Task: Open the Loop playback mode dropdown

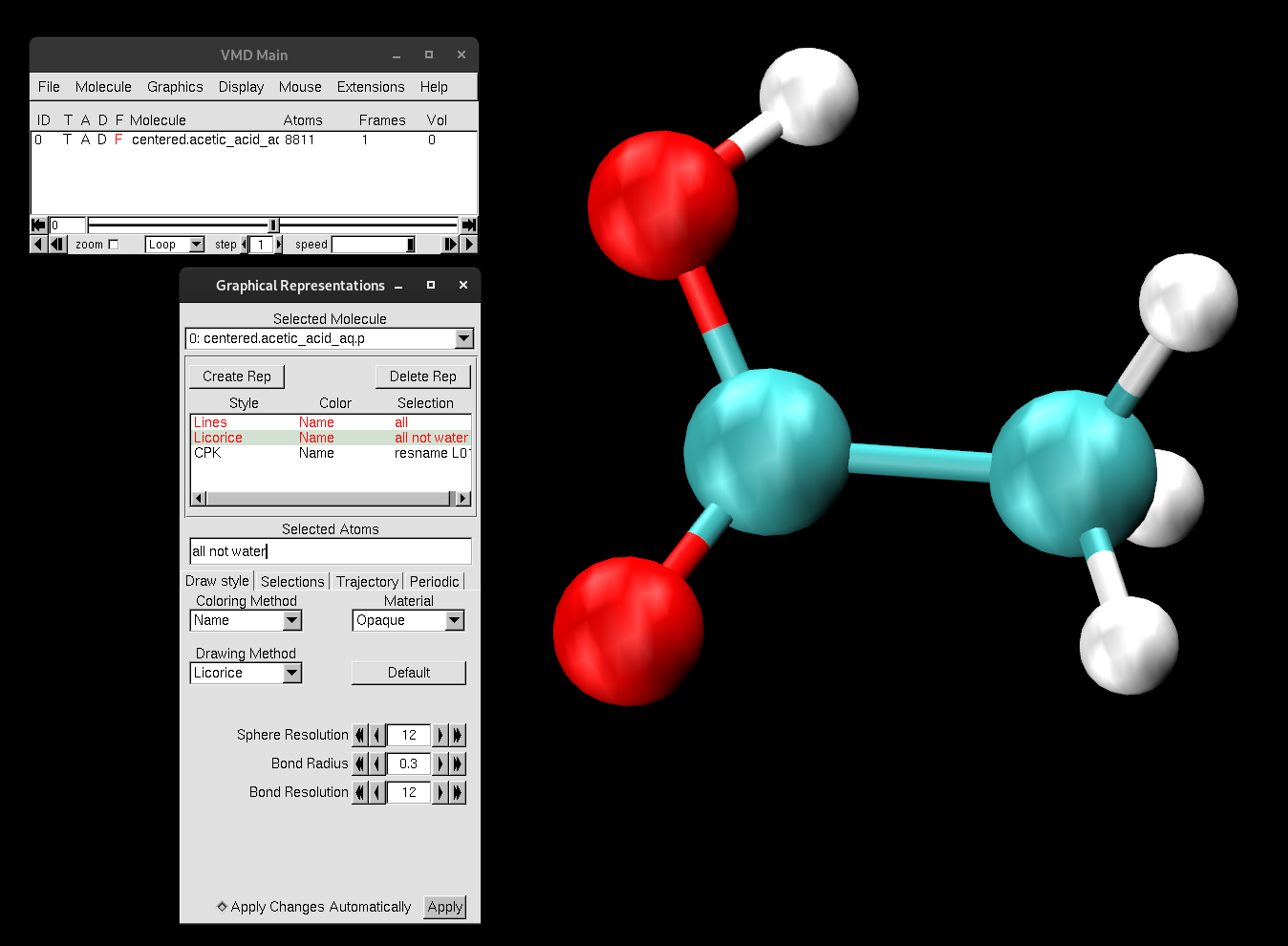Action: 196,244
